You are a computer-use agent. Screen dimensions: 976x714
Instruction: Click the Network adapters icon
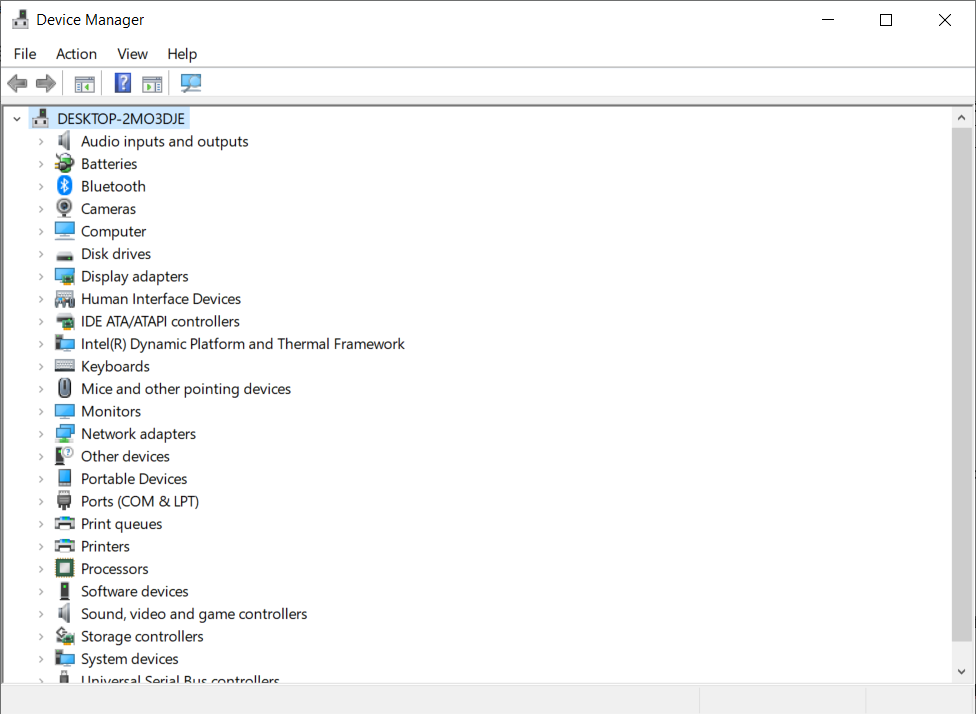click(x=65, y=434)
